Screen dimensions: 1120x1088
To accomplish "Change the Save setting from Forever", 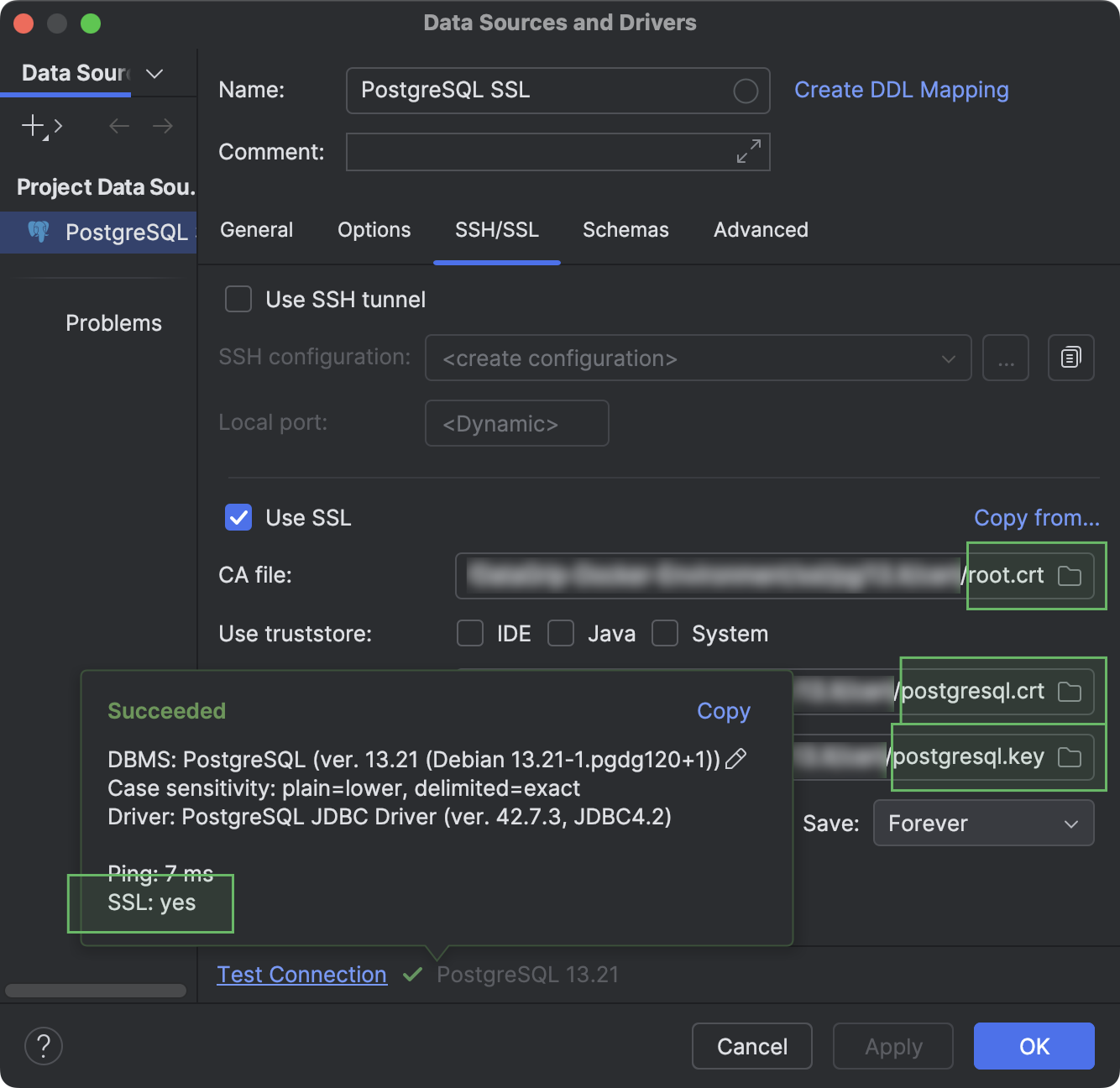I will (x=983, y=823).
